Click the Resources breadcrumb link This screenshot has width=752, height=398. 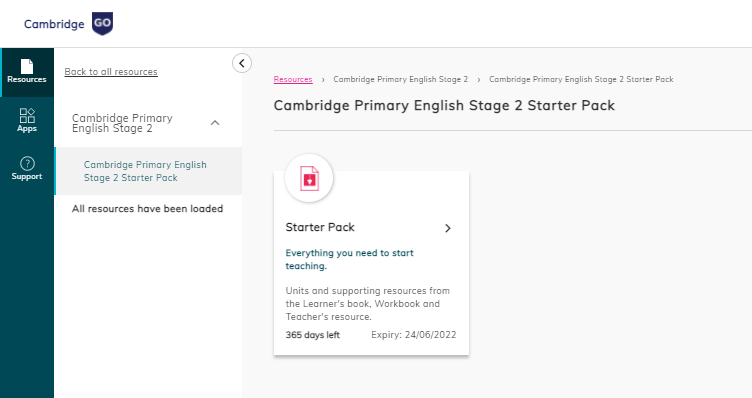[x=293, y=79]
